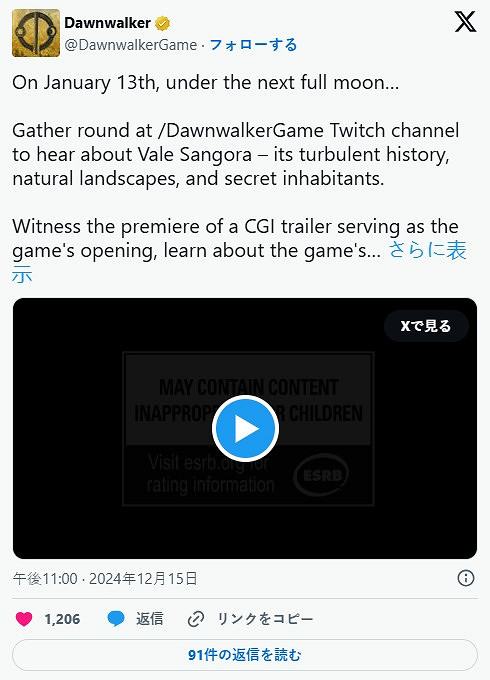Click リンクをコピー text
Image resolution: width=490 pixels, height=680 pixels.
(265, 619)
